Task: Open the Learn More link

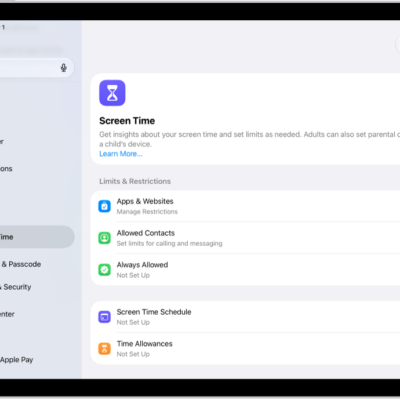Action: [x=121, y=154]
